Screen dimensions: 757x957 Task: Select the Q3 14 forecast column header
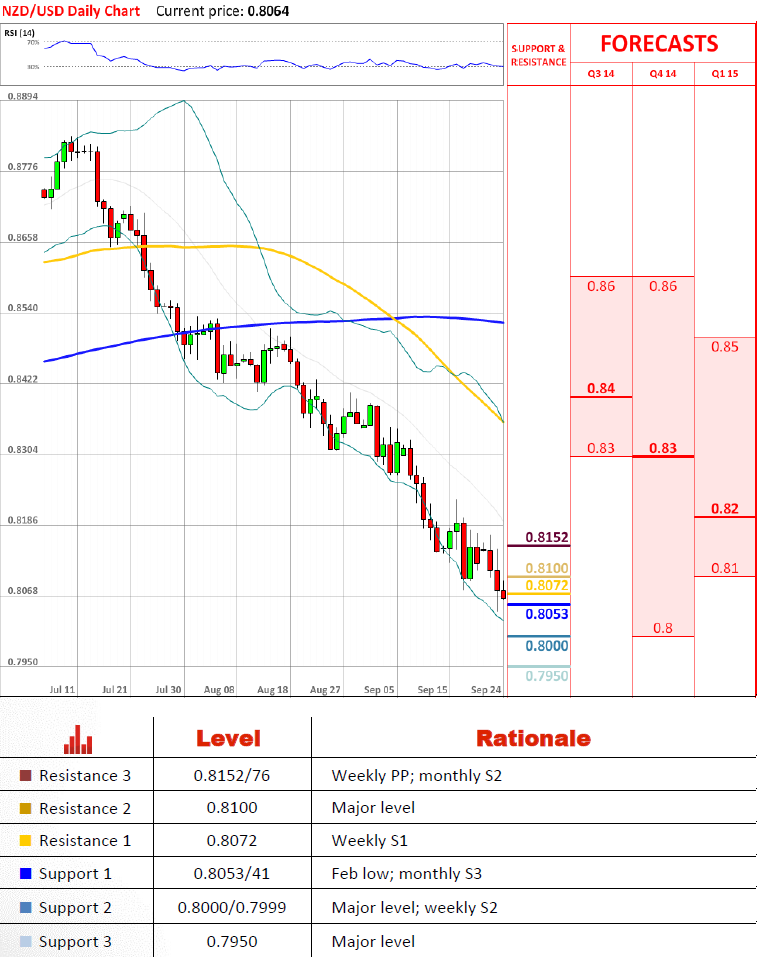coord(601,74)
